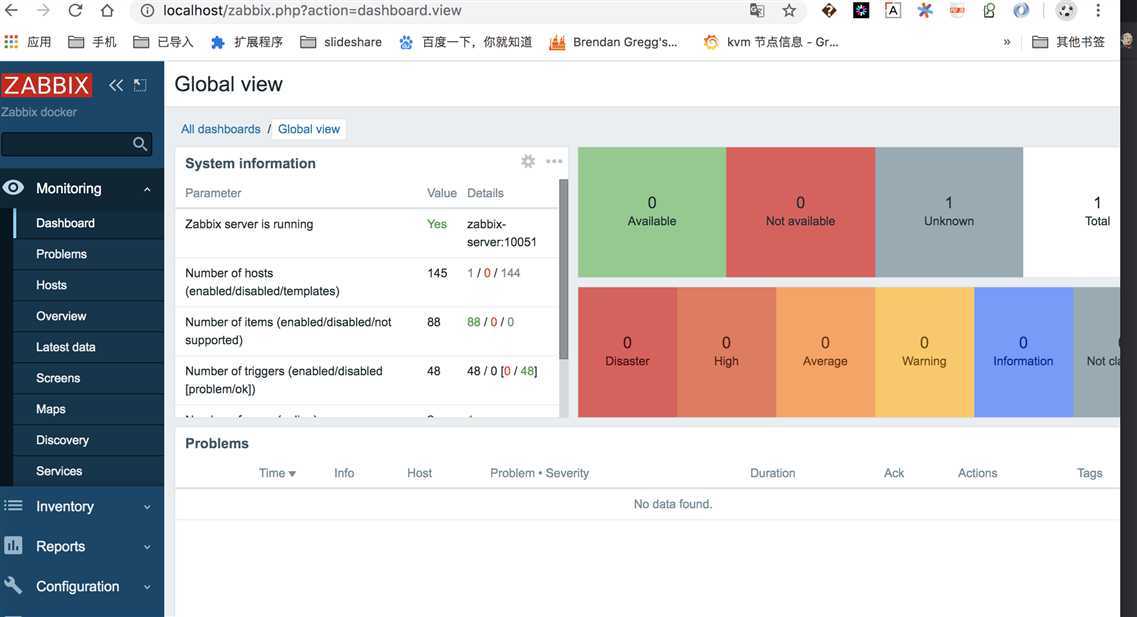The height and width of the screenshot is (617, 1137).
Task: Click the 'No data found.' message
Action: pyautogui.click(x=673, y=504)
